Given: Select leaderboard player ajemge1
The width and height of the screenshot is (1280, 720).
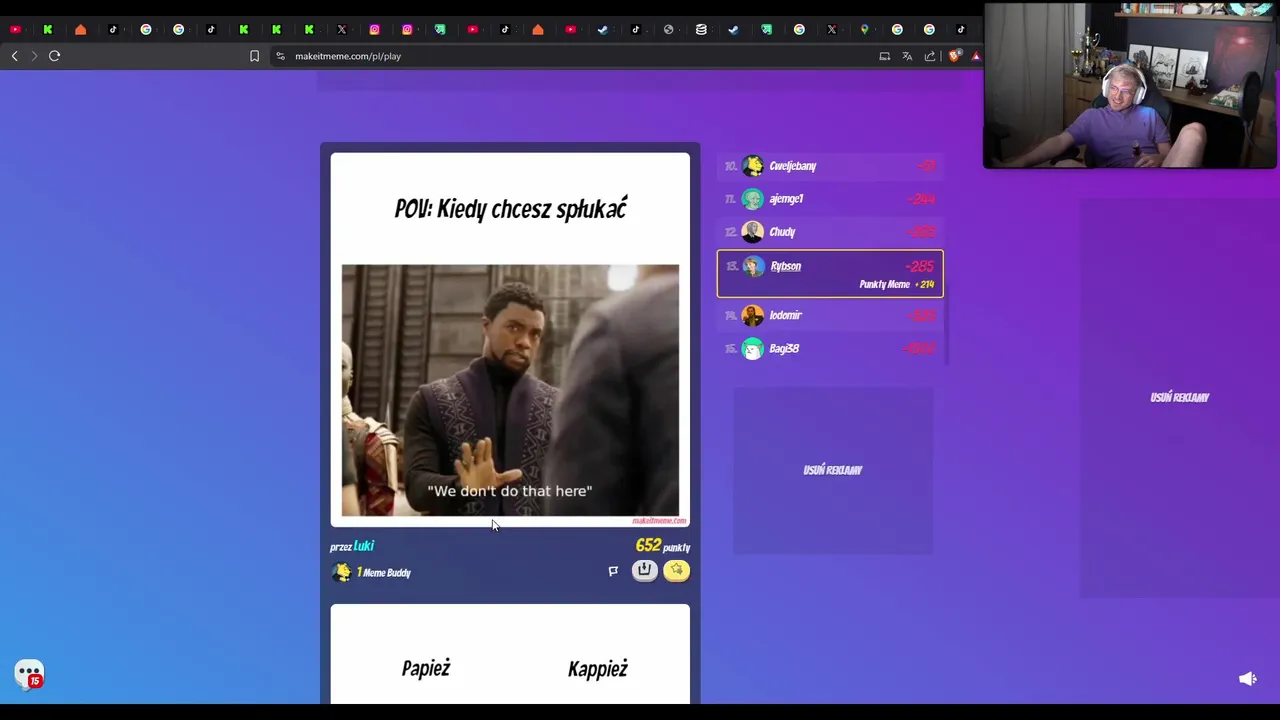Looking at the screenshot, I should click(x=830, y=199).
